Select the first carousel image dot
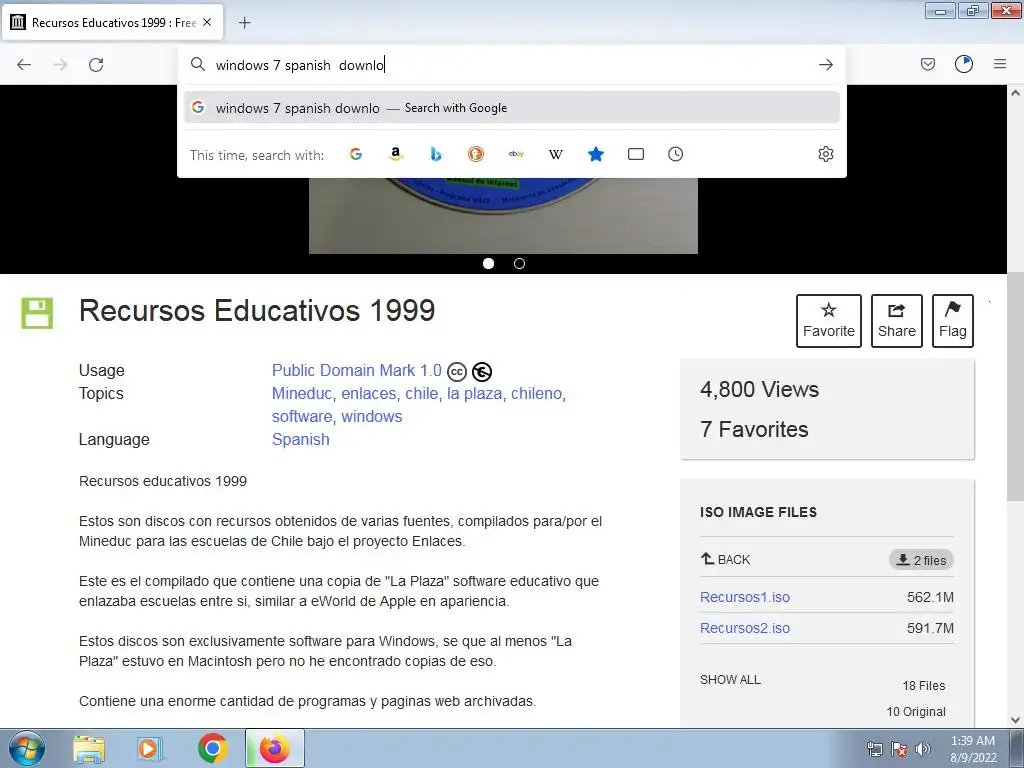This screenshot has width=1024, height=768. (x=488, y=263)
